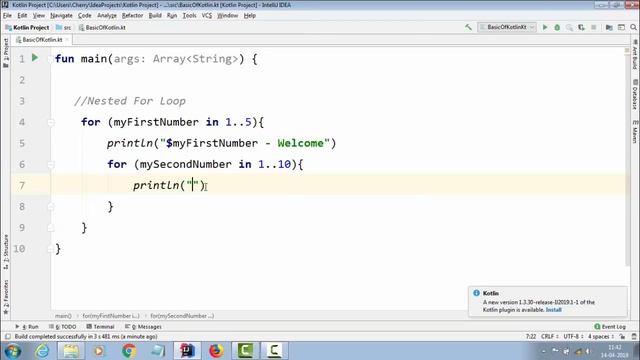
Task: Open Windows Explorer folder on the taskbar
Action: (71, 351)
